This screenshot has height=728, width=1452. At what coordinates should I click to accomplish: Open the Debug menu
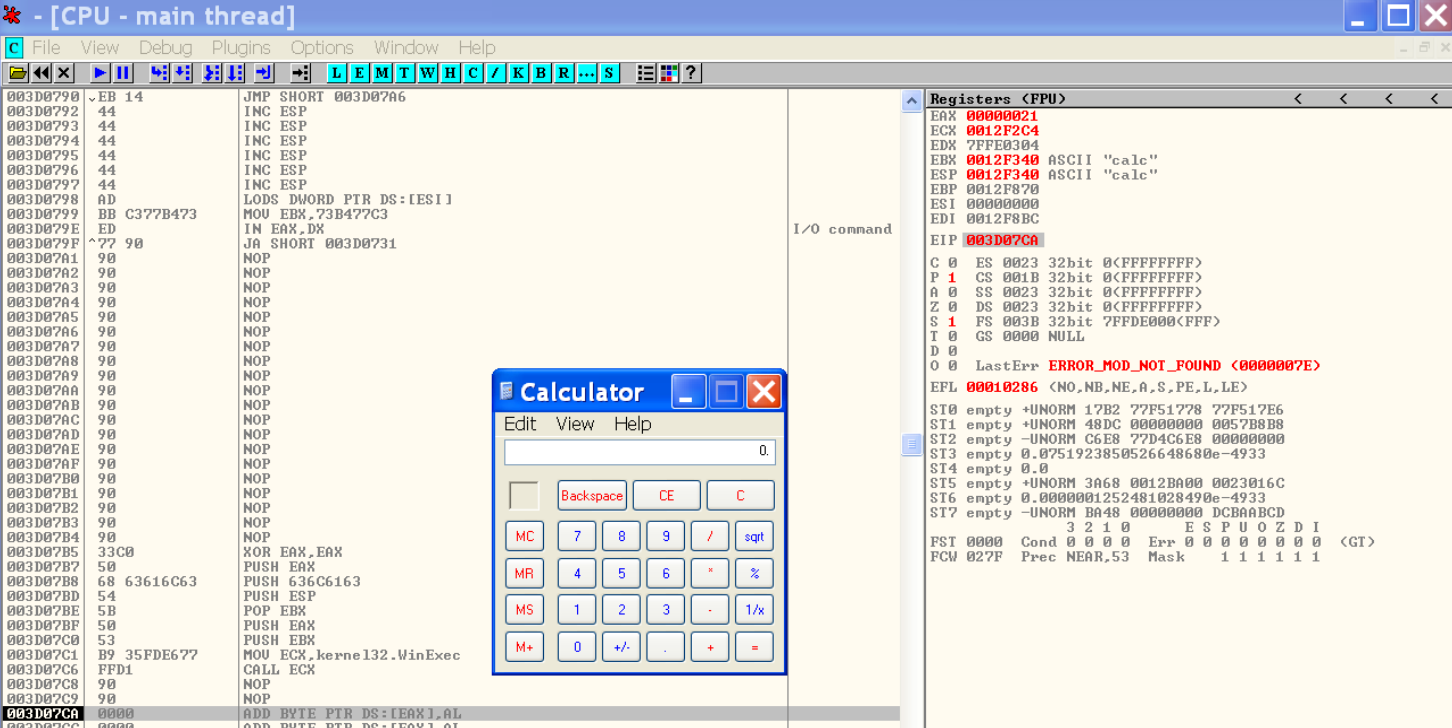[165, 48]
